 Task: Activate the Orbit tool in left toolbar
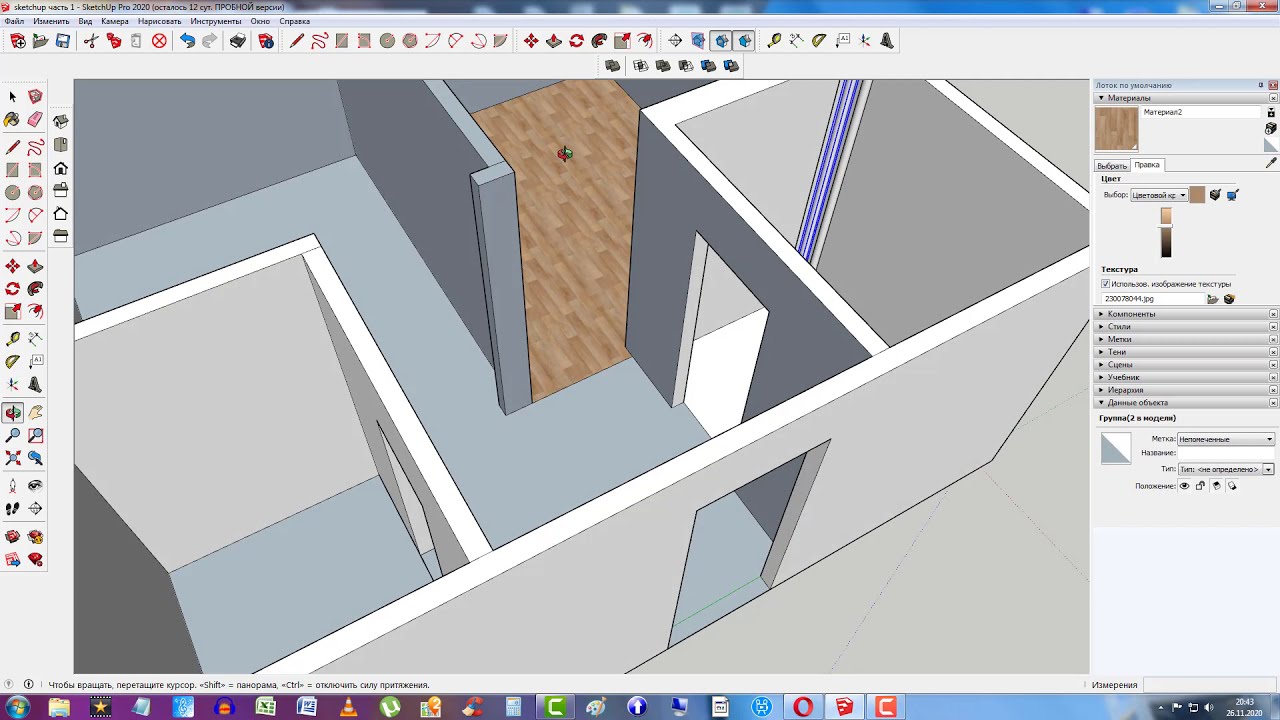(x=12, y=413)
